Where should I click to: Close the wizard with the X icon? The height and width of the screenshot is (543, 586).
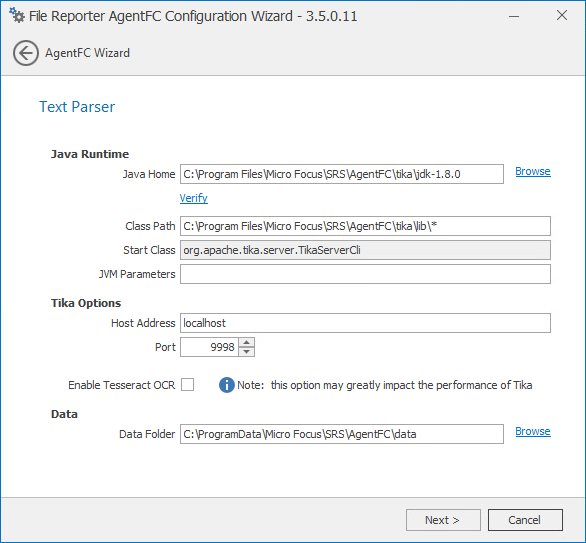562,15
